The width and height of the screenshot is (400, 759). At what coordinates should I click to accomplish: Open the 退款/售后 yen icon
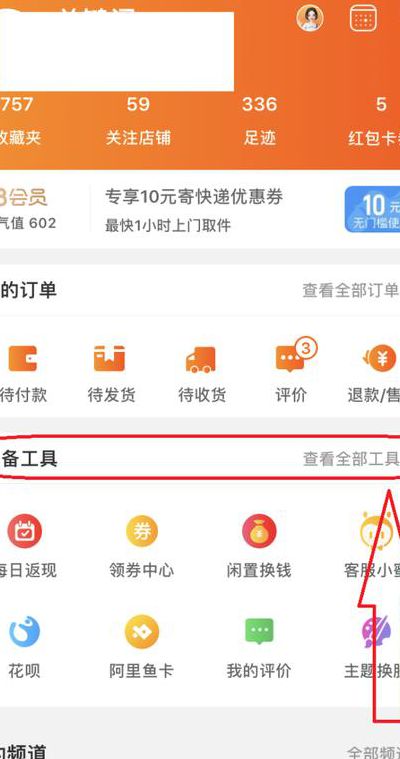[380, 360]
